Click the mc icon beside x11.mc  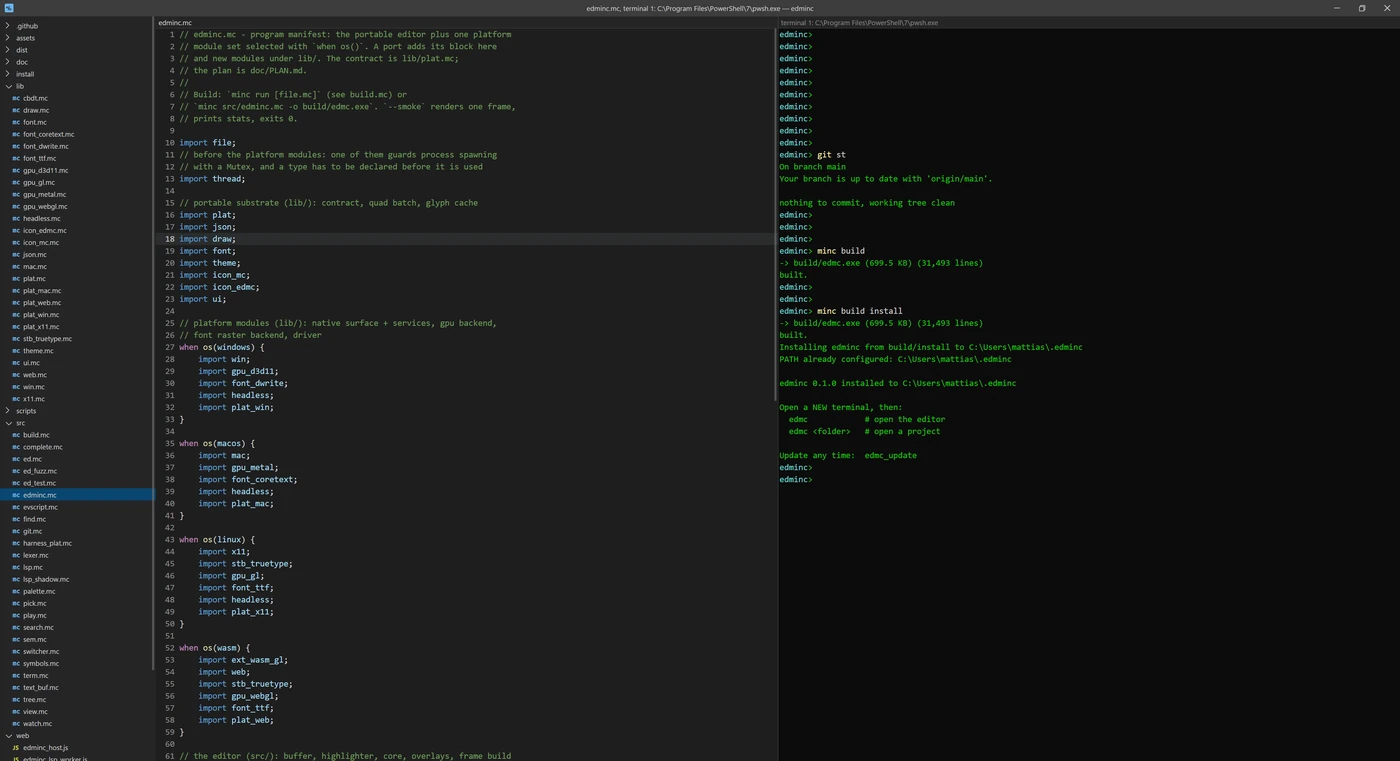[16, 399]
